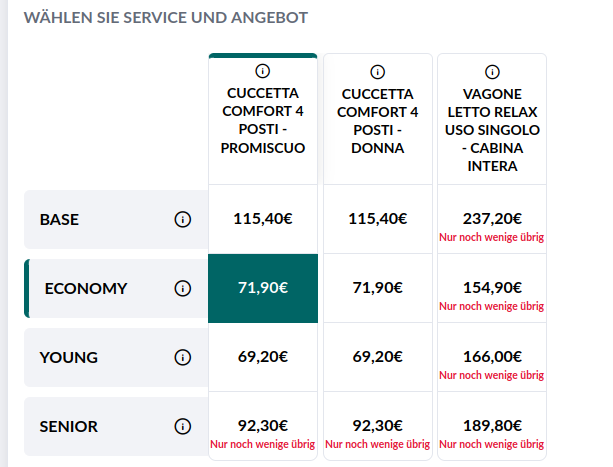This screenshot has height=467, width=613.
Task: Pick Senior 92,30€ Promiscuo fare
Action: click(x=263, y=426)
